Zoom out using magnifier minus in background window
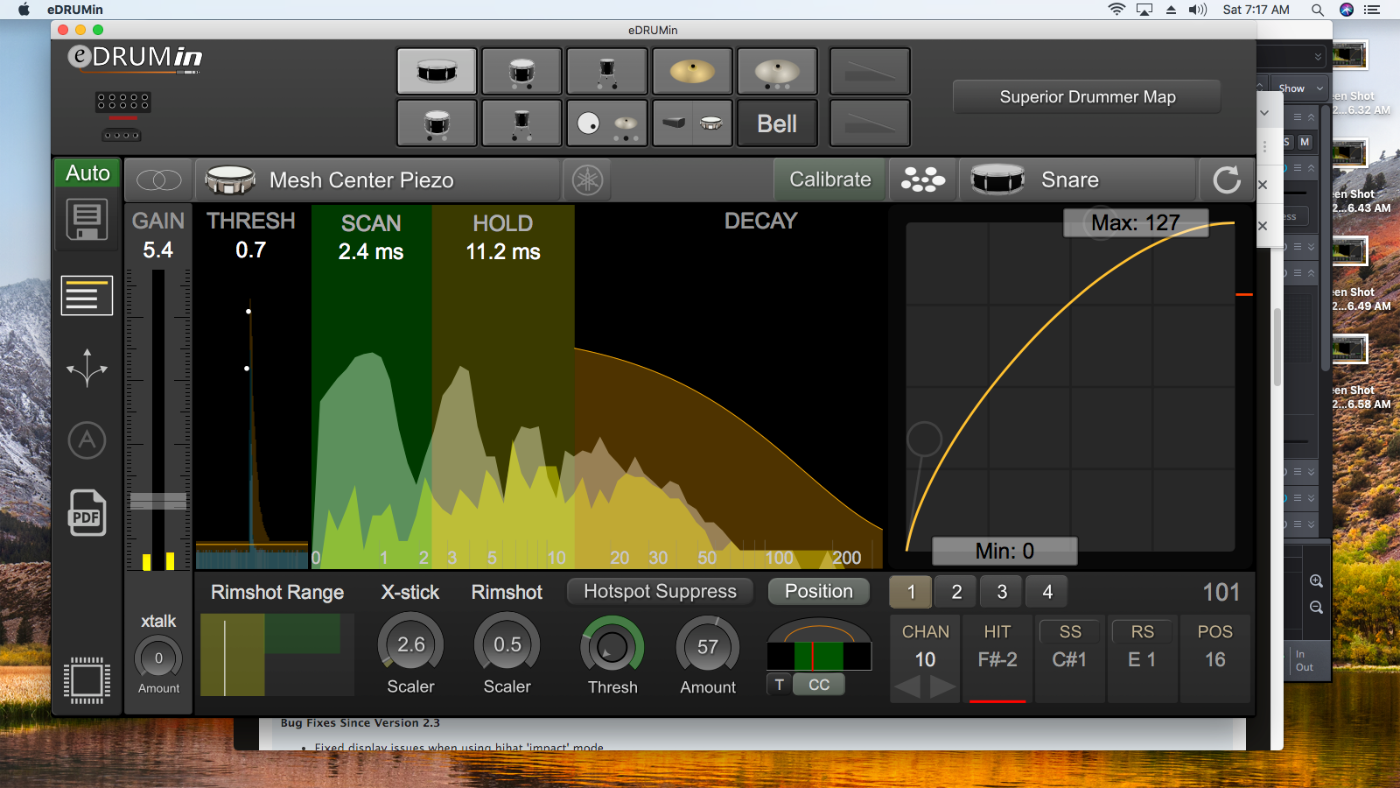This screenshot has width=1400, height=788. click(x=1316, y=607)
